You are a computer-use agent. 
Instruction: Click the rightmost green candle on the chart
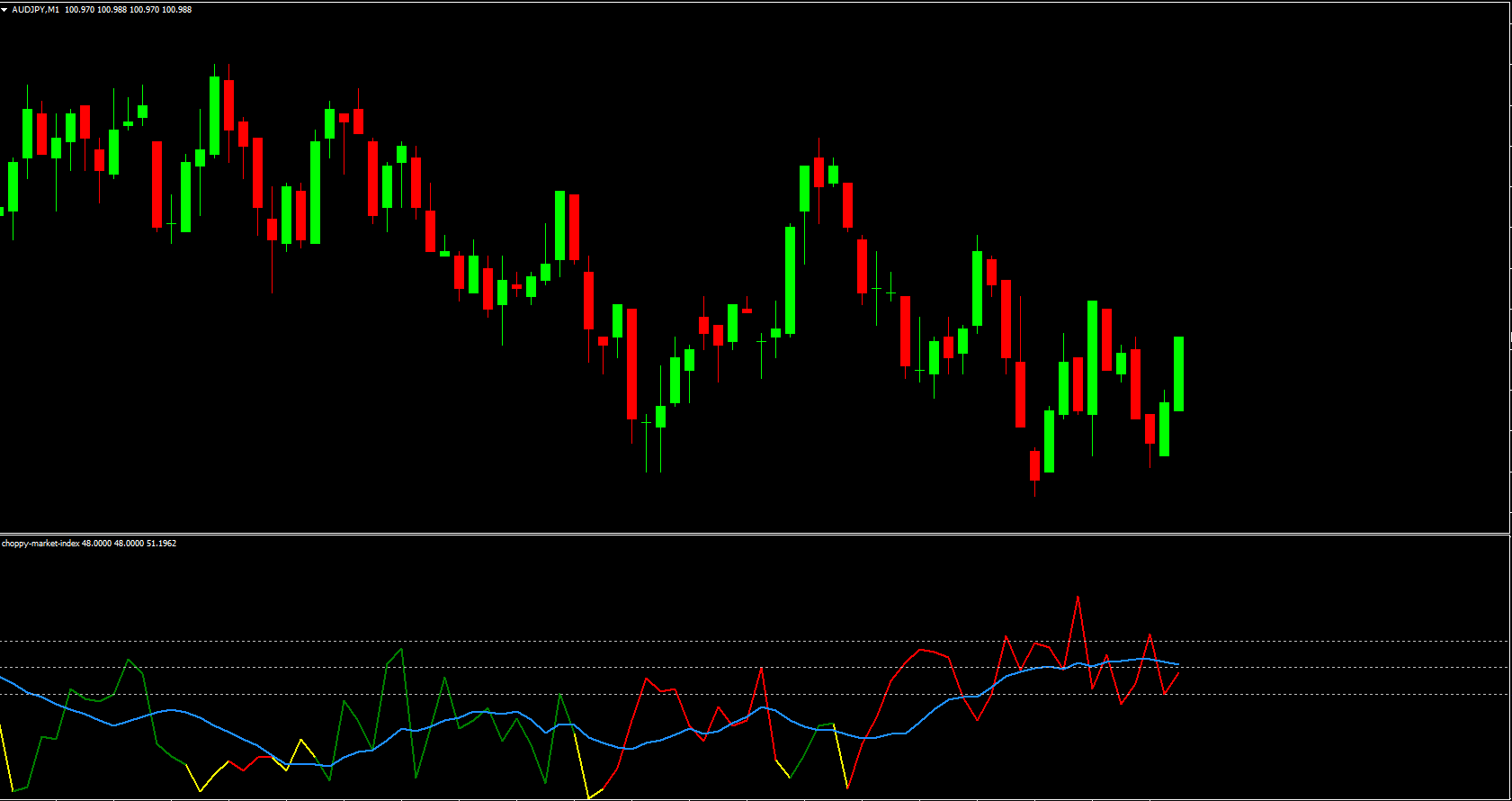[x=1178, y=373]
